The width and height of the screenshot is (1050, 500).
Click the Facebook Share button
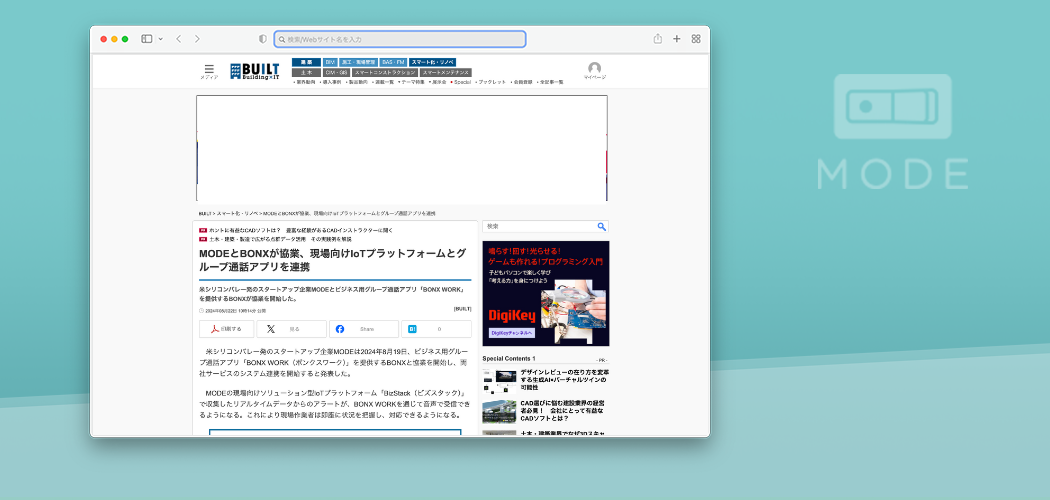pos(363,329)
